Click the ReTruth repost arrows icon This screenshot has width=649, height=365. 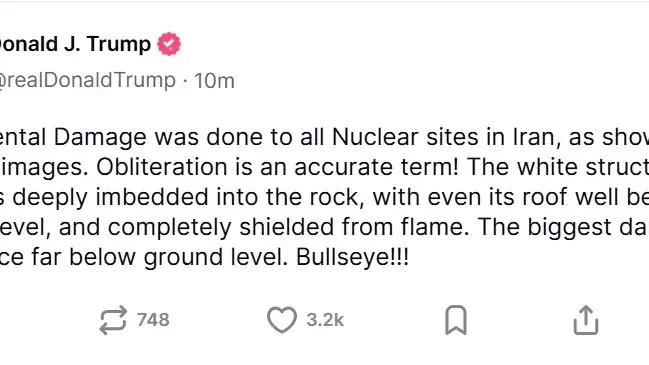113,320
